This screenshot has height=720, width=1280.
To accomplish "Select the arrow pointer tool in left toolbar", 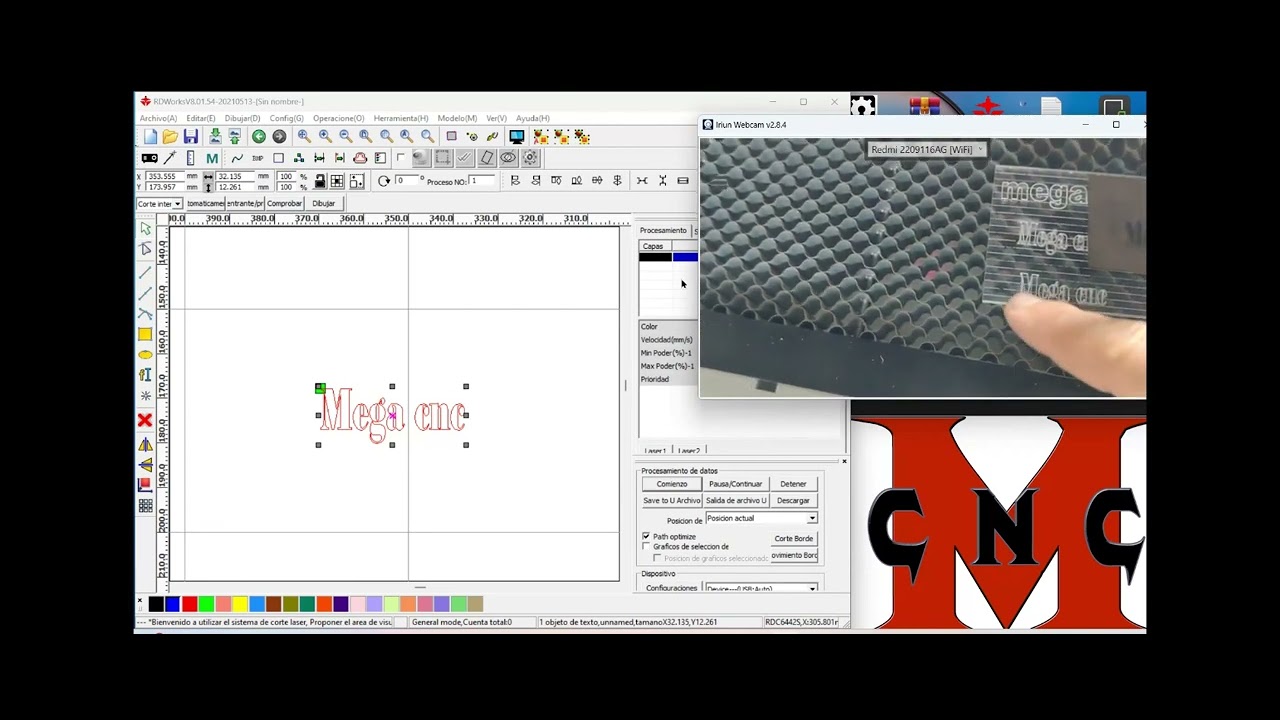I will [x=145, y=229].
